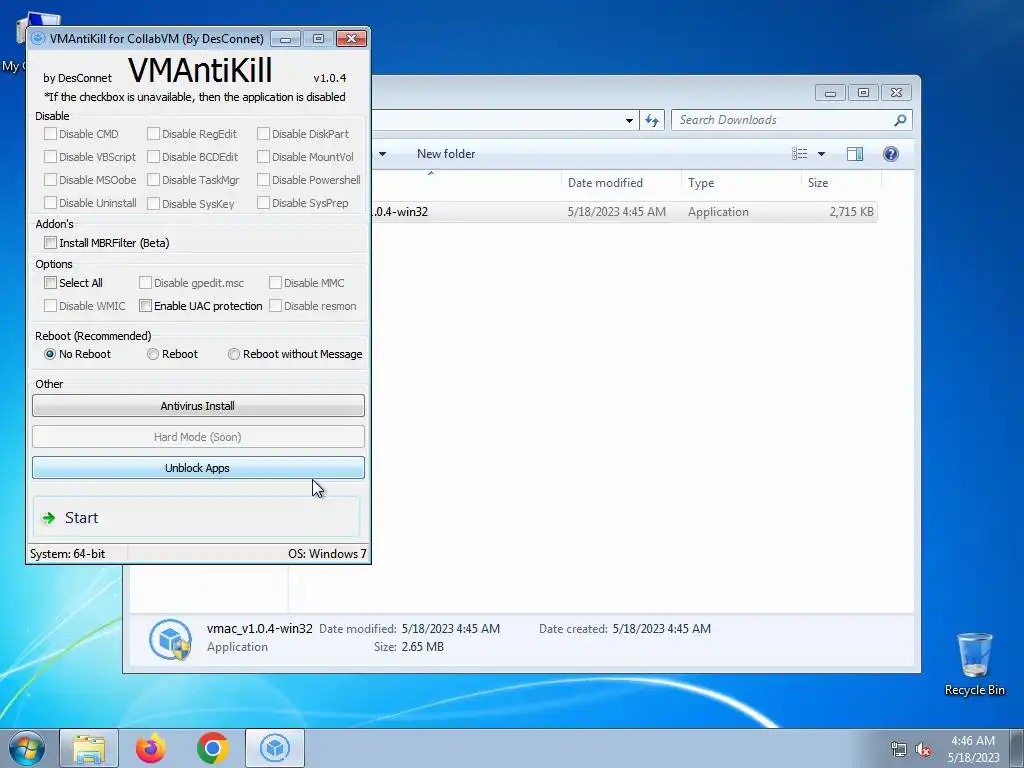Check the Select All option
1024x768 pixels.
tap(50, 283)
